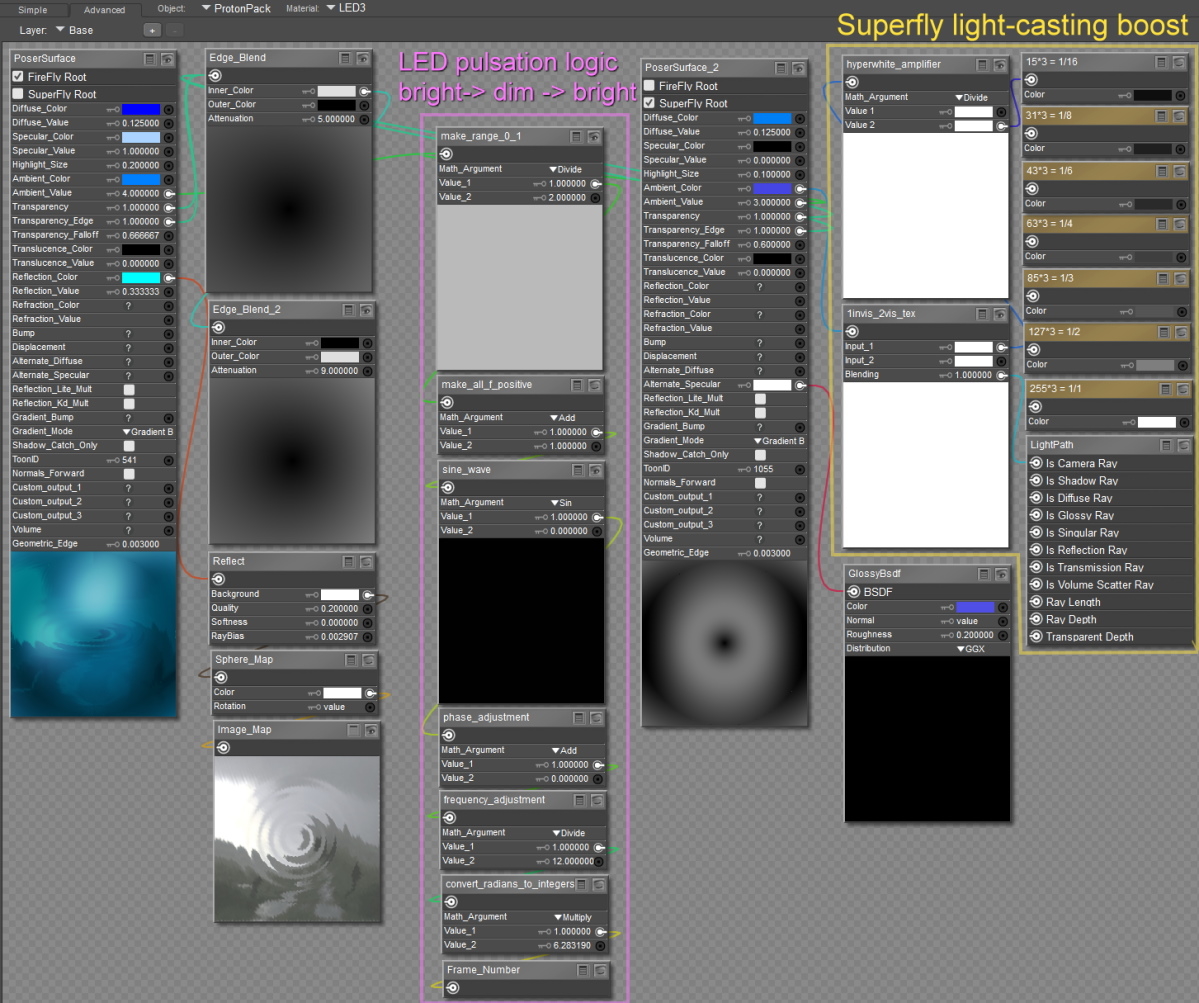The height and width of the screenshot is (1003, 1199).
Task: Toggle Normals_Forward on PoserSurface_2
Action: coord(760,483)
